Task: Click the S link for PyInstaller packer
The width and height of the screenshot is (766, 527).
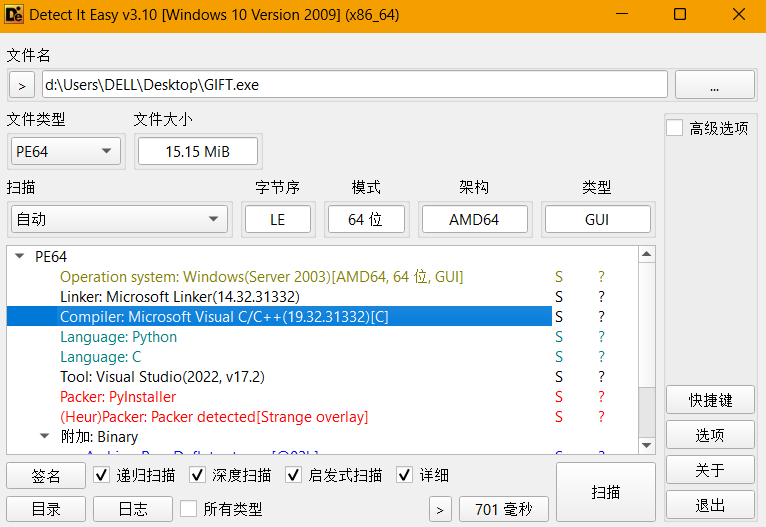Action: [x=559, y=397]
